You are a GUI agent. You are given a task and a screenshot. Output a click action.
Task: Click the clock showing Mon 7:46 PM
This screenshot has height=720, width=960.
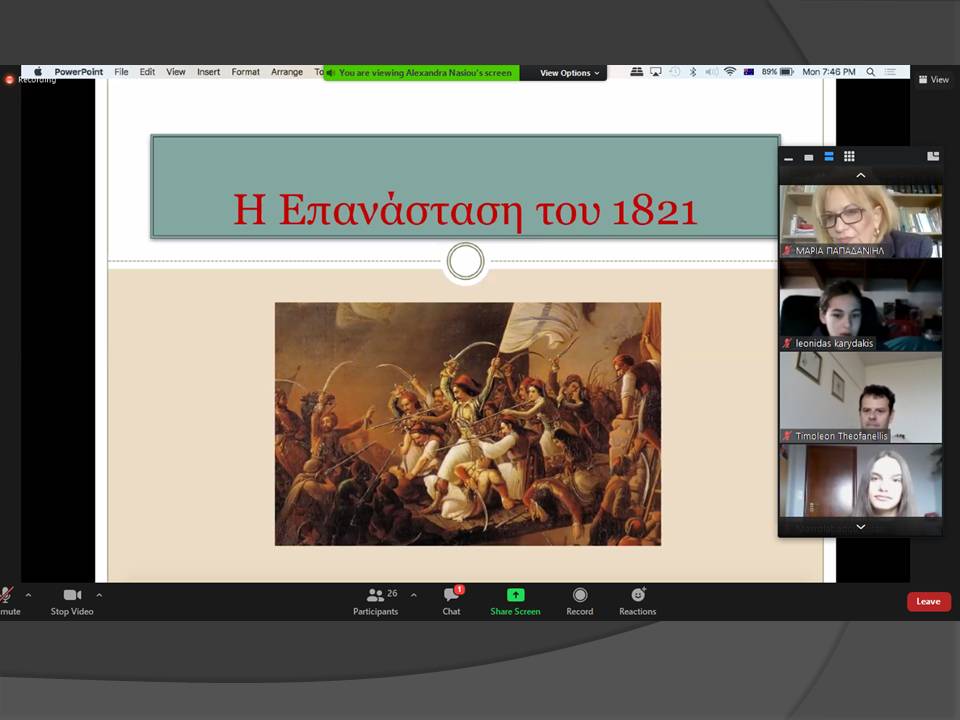coord(828,72)
